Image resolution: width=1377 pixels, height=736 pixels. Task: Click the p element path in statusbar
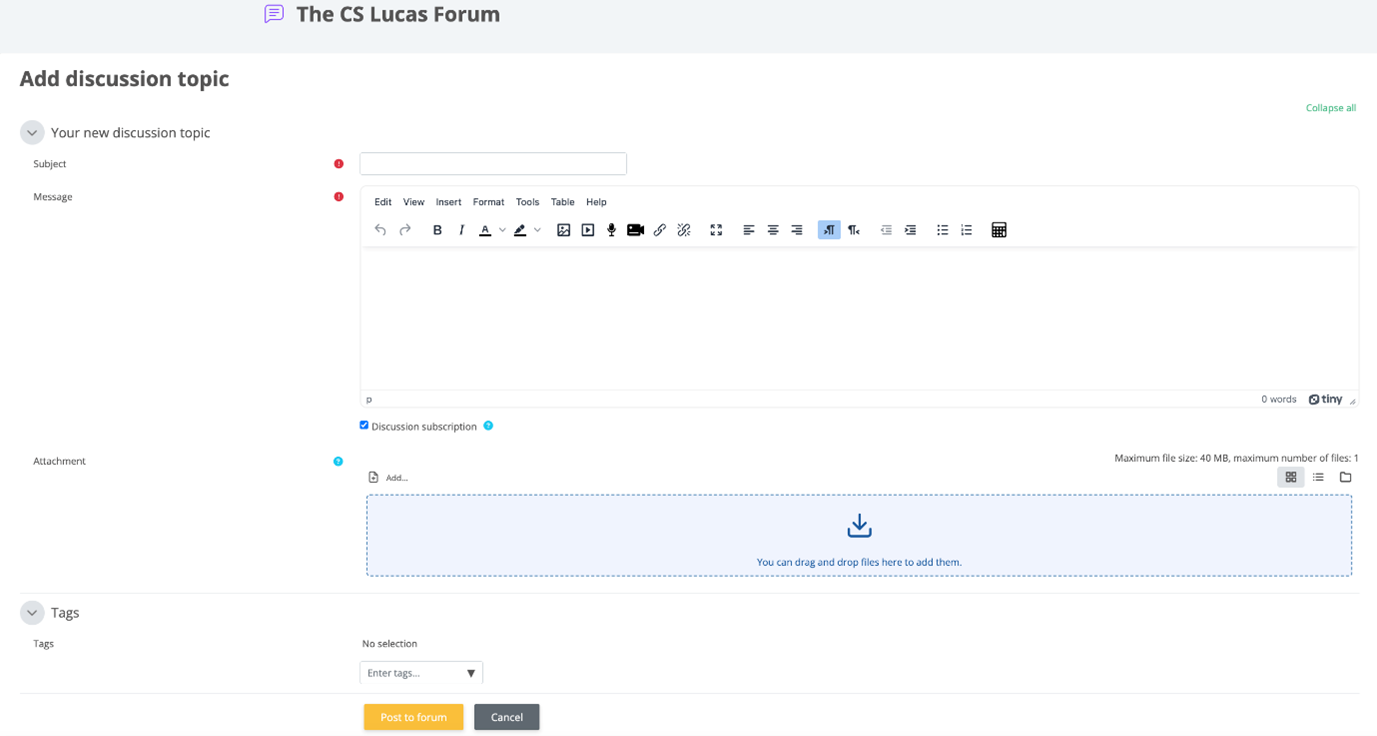tap(369, 399)
